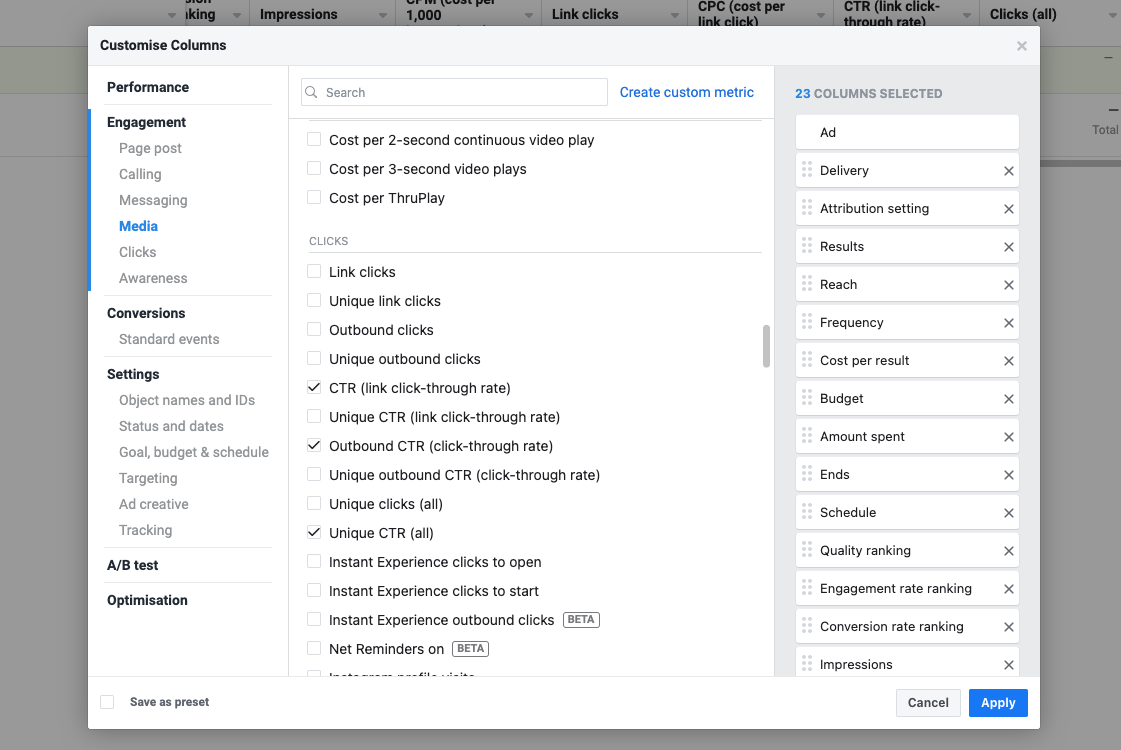Screen dimensions: 1121x750
Task: Click the drag handle beside Frequency
Action: point(807,323)
